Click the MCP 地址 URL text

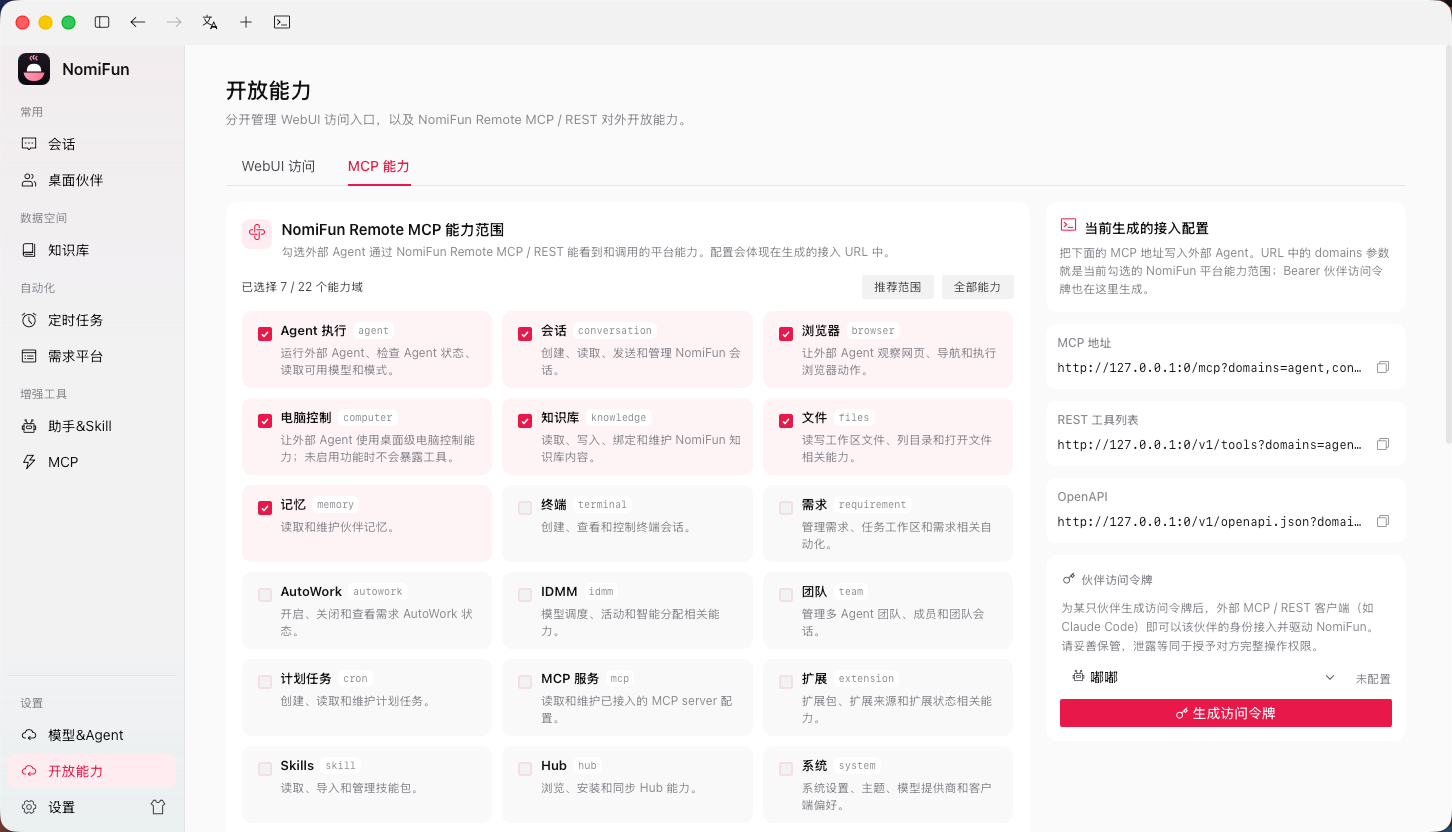tap(1210, 367)
